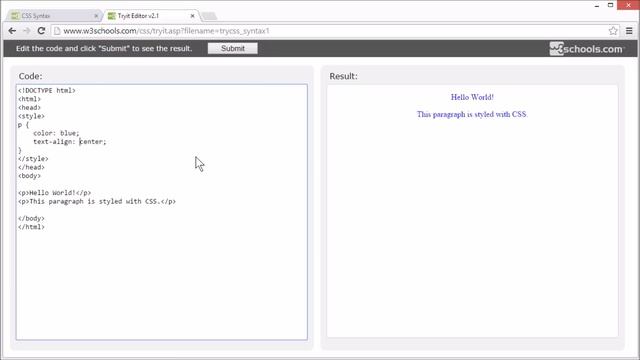This screenshot has height=360, width=640.
Task: Click the styled-with-CSS paragraph code line
Action: click(97, 201)
